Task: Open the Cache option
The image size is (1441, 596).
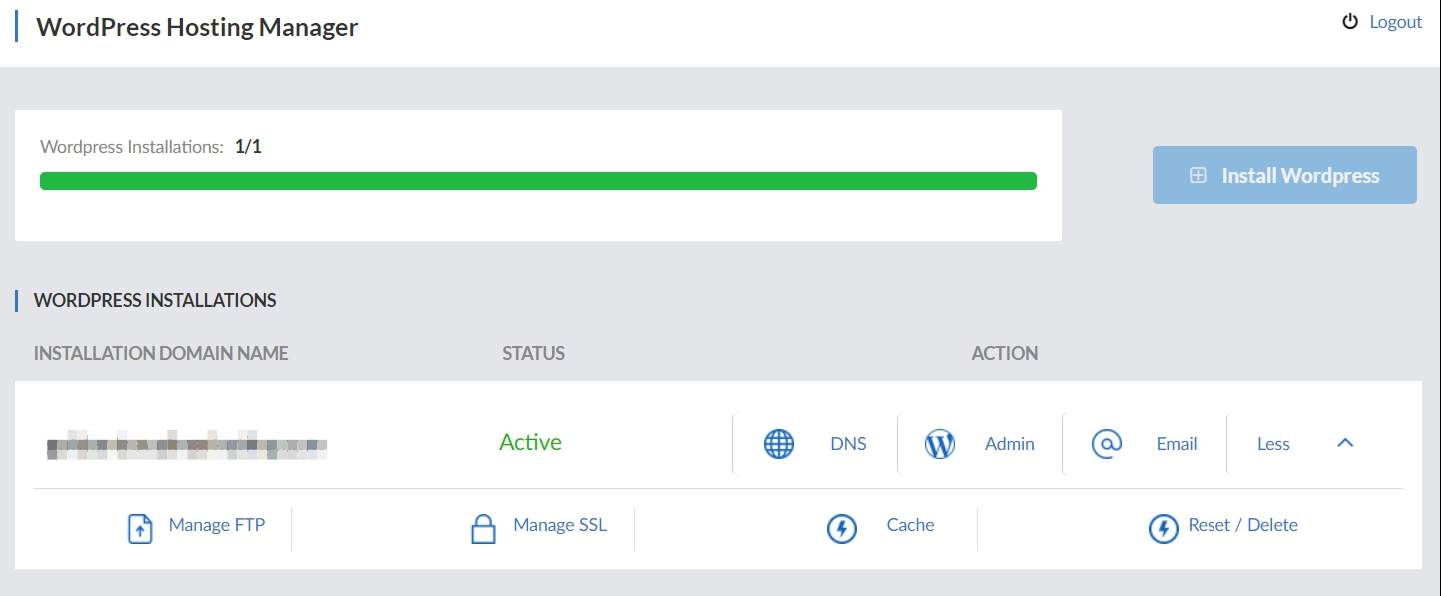Action: click(x=910, y=525)
